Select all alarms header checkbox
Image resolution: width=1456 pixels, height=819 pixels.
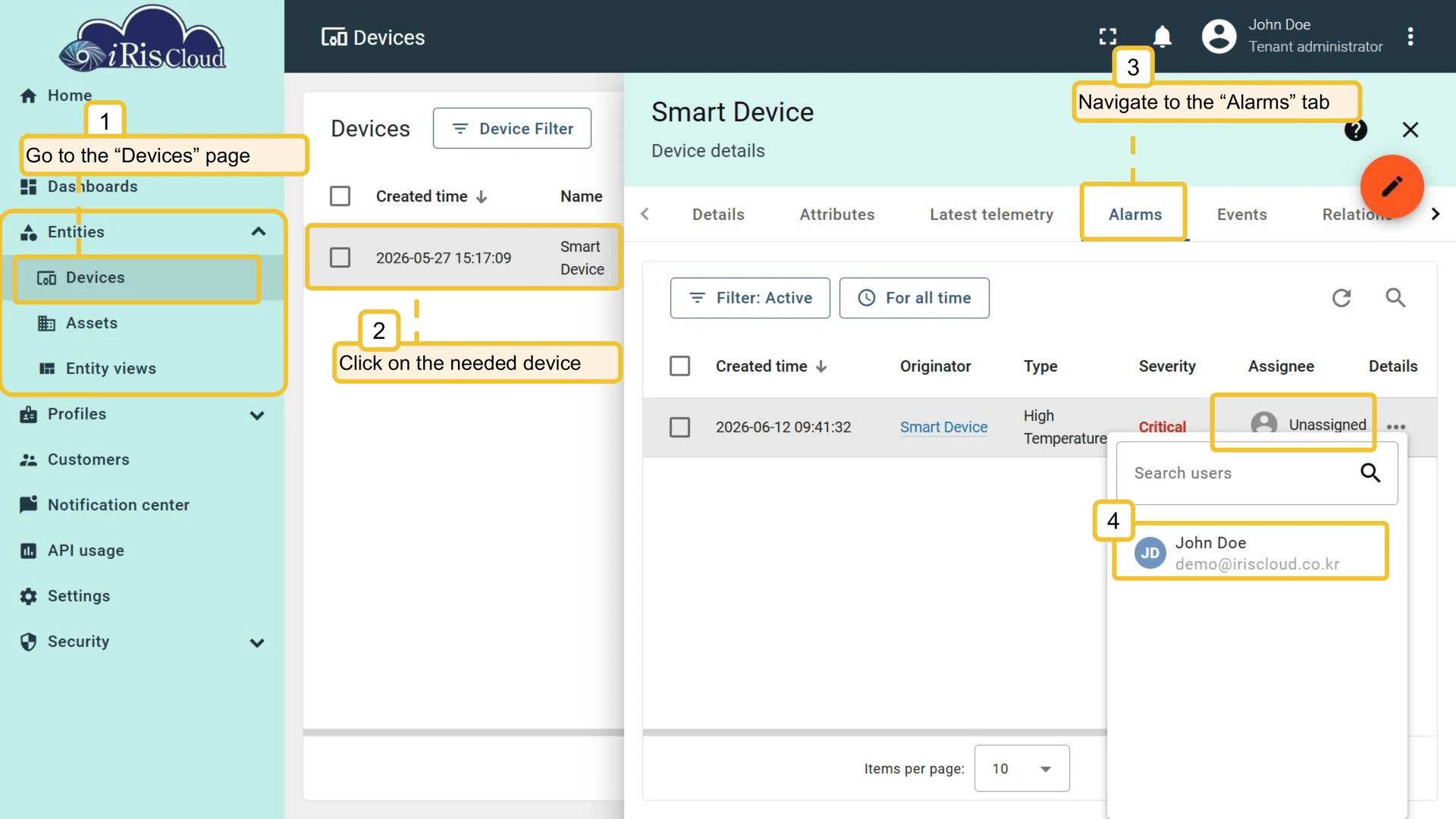[679, 366]
